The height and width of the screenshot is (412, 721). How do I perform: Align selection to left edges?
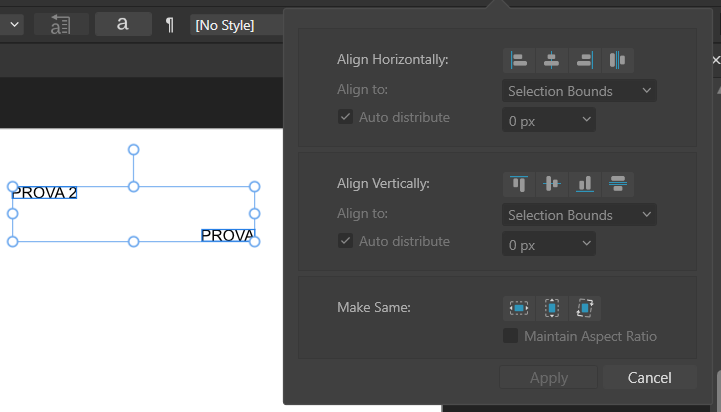point(519,60)
